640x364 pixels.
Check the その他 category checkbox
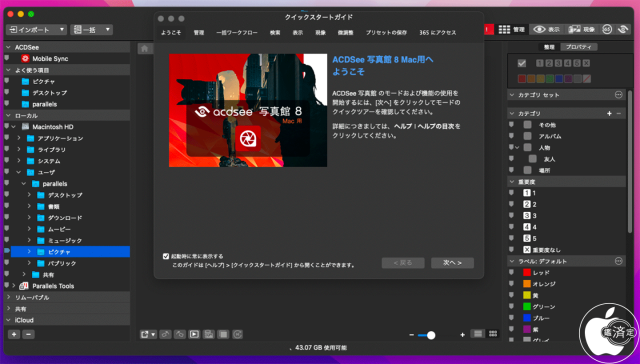528,125
